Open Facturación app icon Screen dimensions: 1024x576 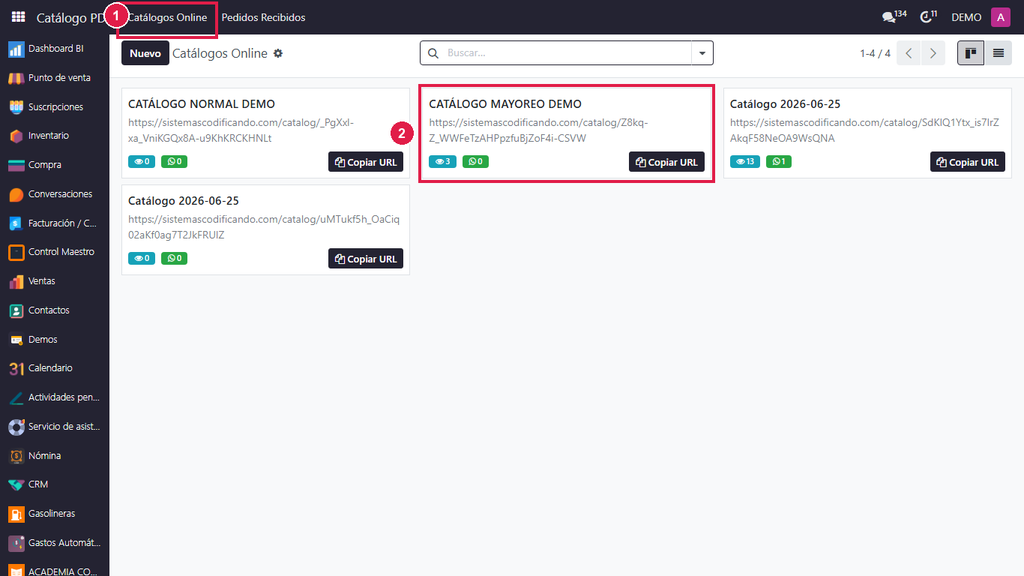[16, 223]
